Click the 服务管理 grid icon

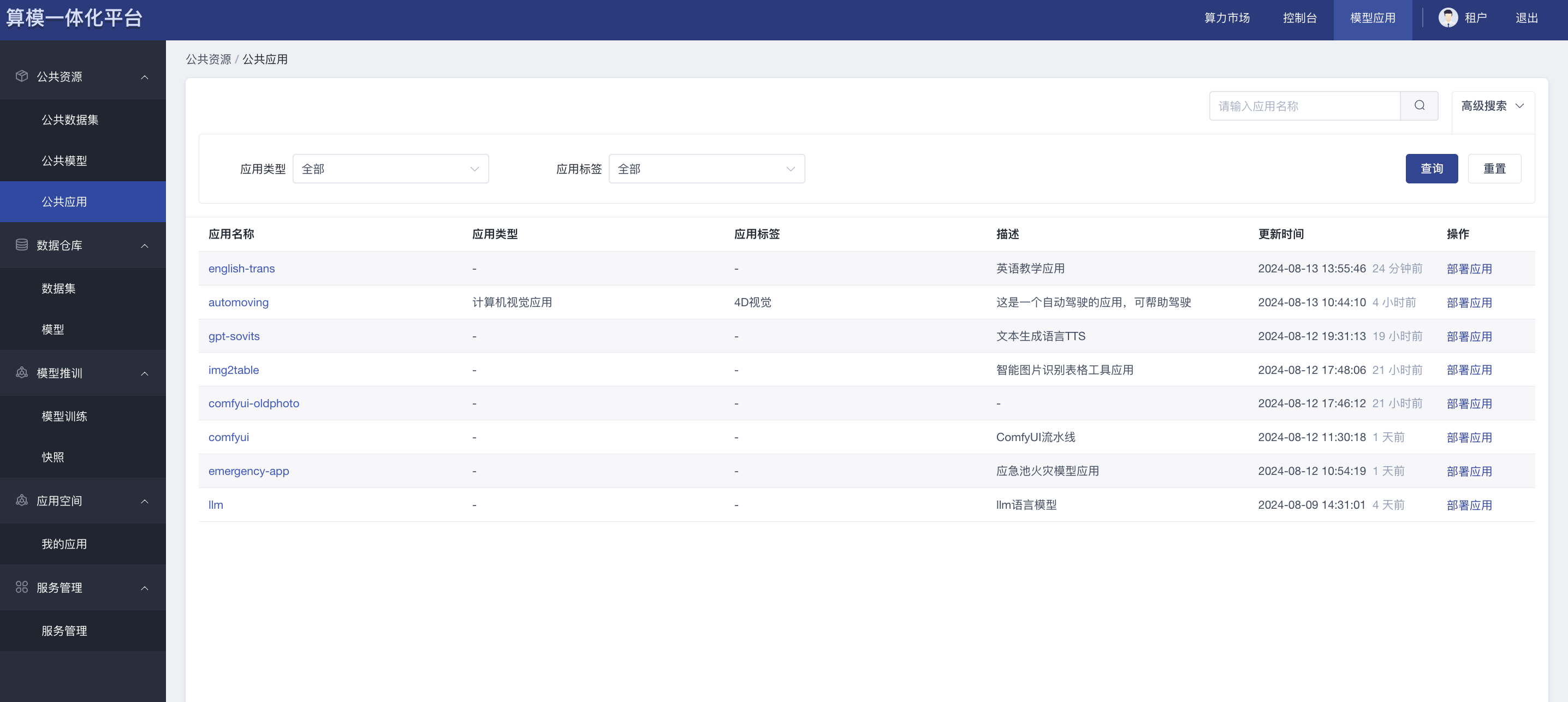pyautogui.click(x=22, y=587)
